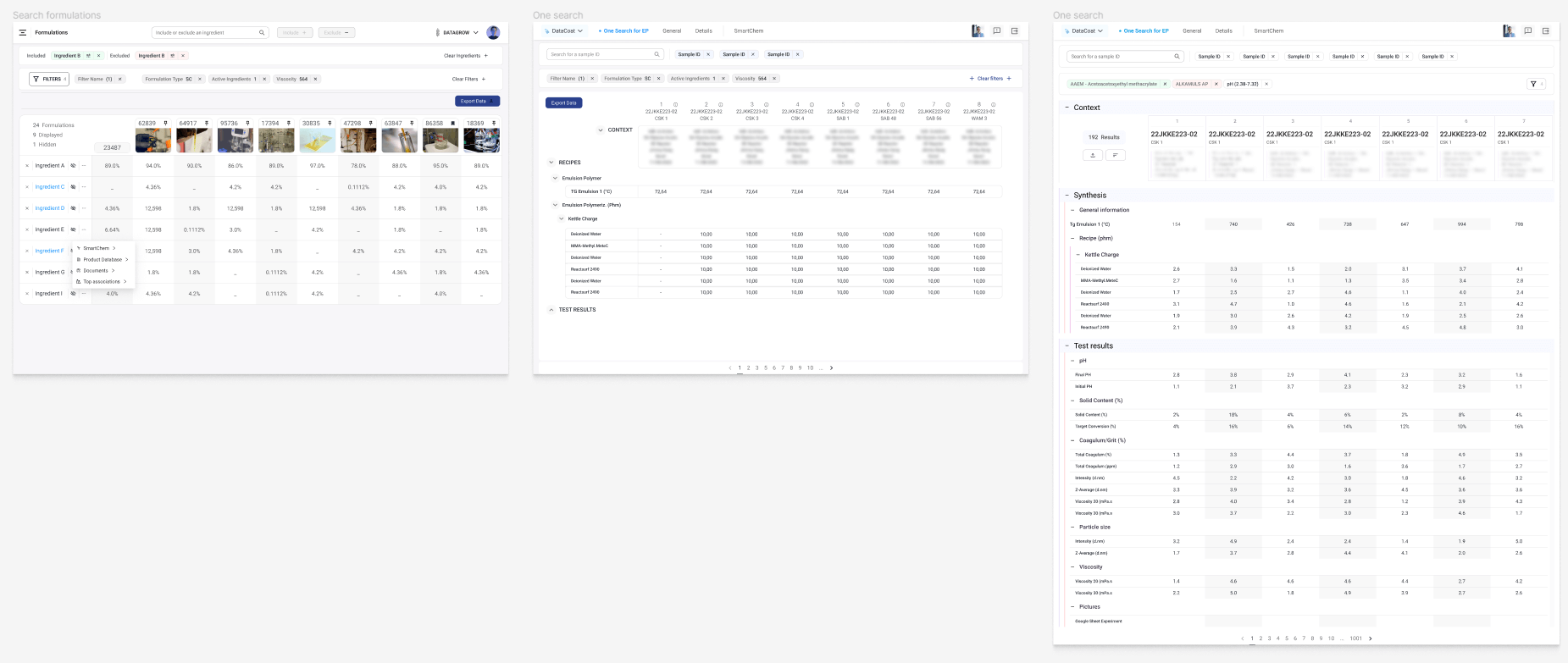Remove the Viscosity 564 filter chip in Formulations

click(x=316, y=79)
